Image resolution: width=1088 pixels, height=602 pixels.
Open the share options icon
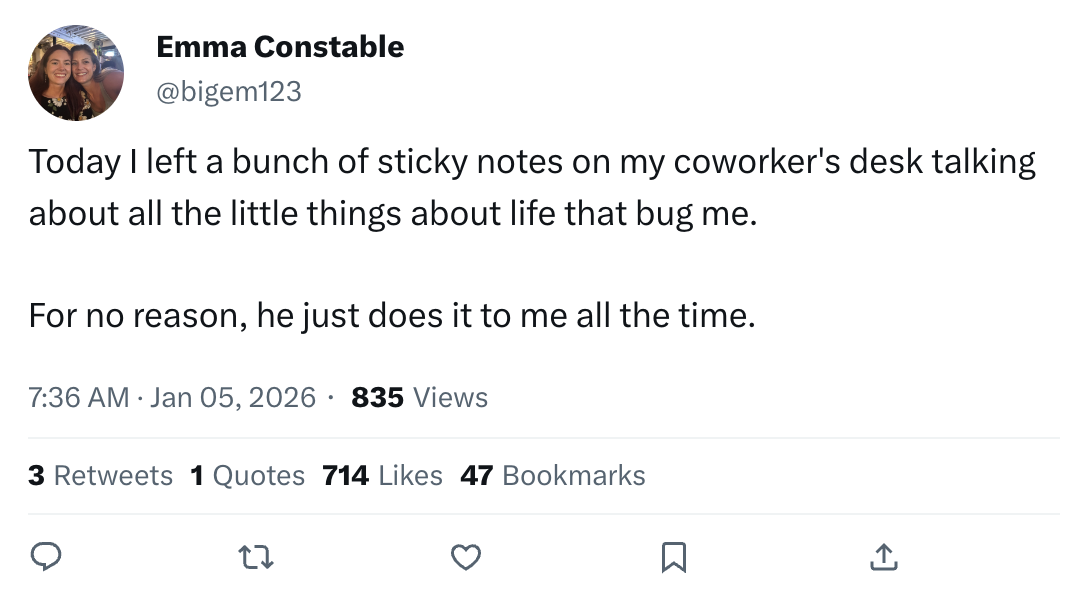tap(883, 557)
